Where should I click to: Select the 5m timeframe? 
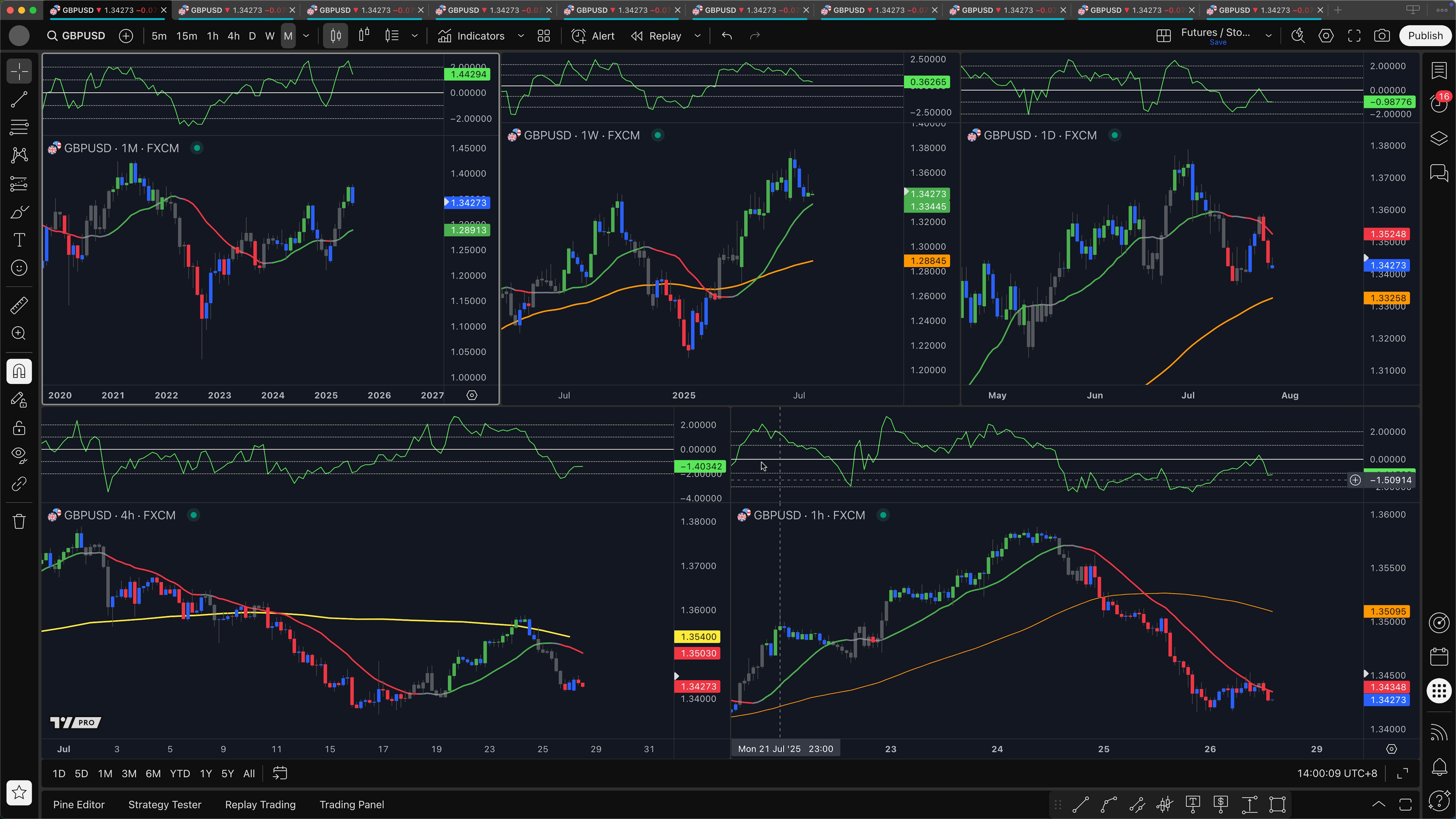tap(159, 36)
